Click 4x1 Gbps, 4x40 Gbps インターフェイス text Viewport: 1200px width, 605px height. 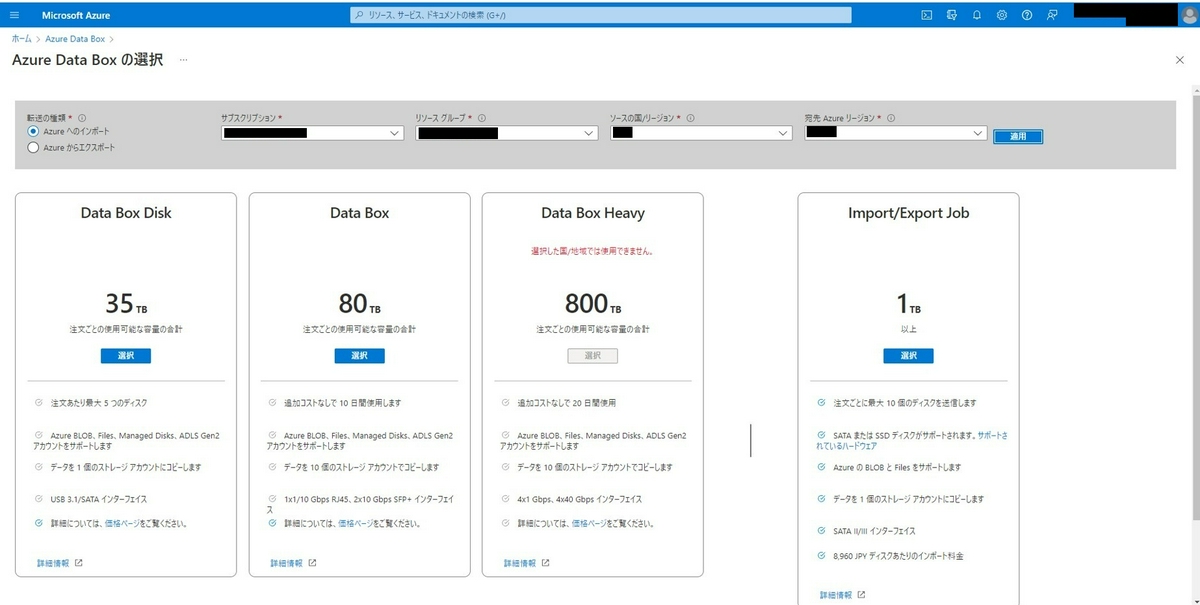tap(579, 499)
